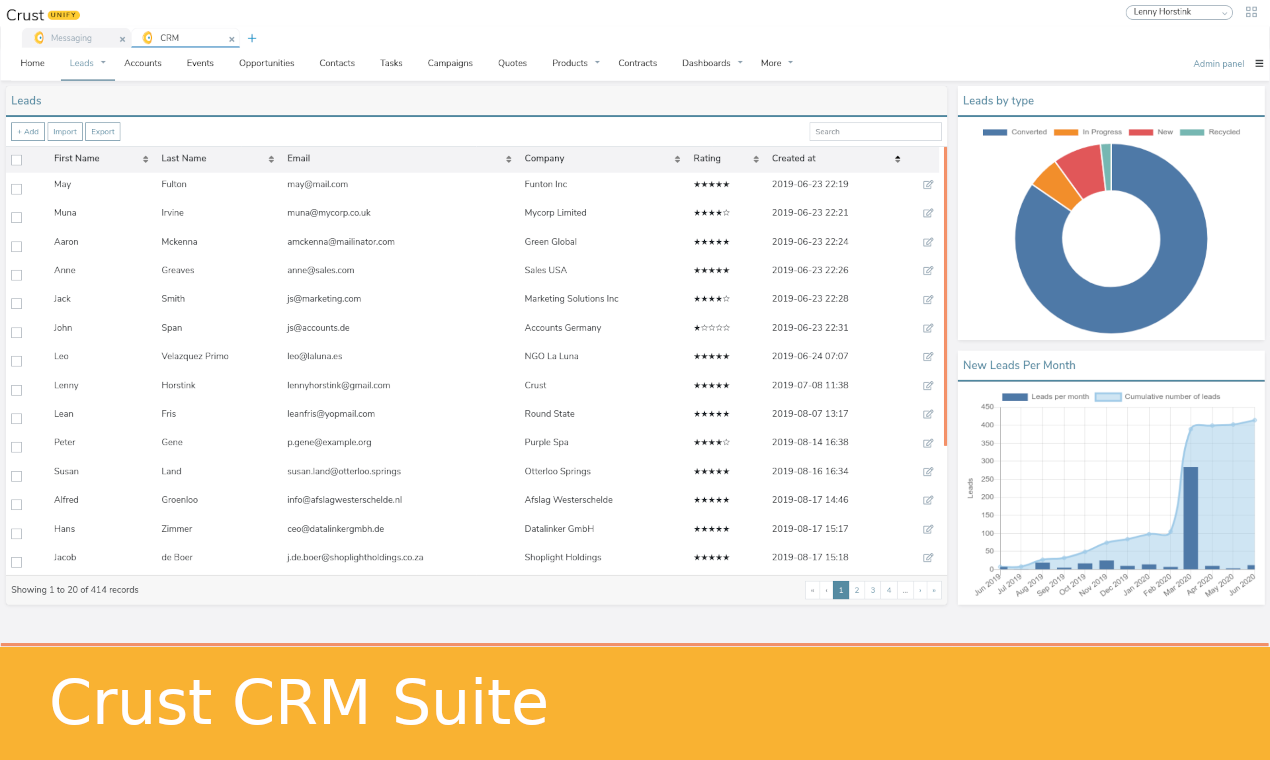Edit the Jacob de Boer lead row
The image size is (1270, 760).
pos(928,557)
